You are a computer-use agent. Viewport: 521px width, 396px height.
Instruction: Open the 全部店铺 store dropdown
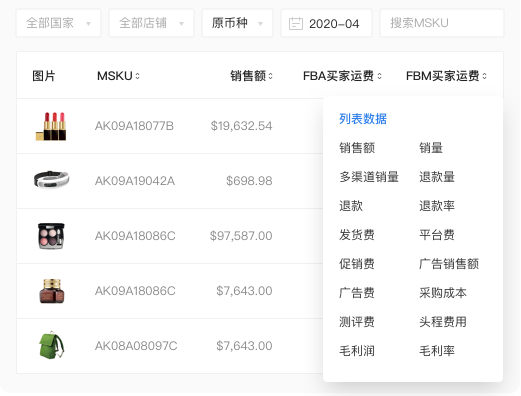click(x=151, y=23)
